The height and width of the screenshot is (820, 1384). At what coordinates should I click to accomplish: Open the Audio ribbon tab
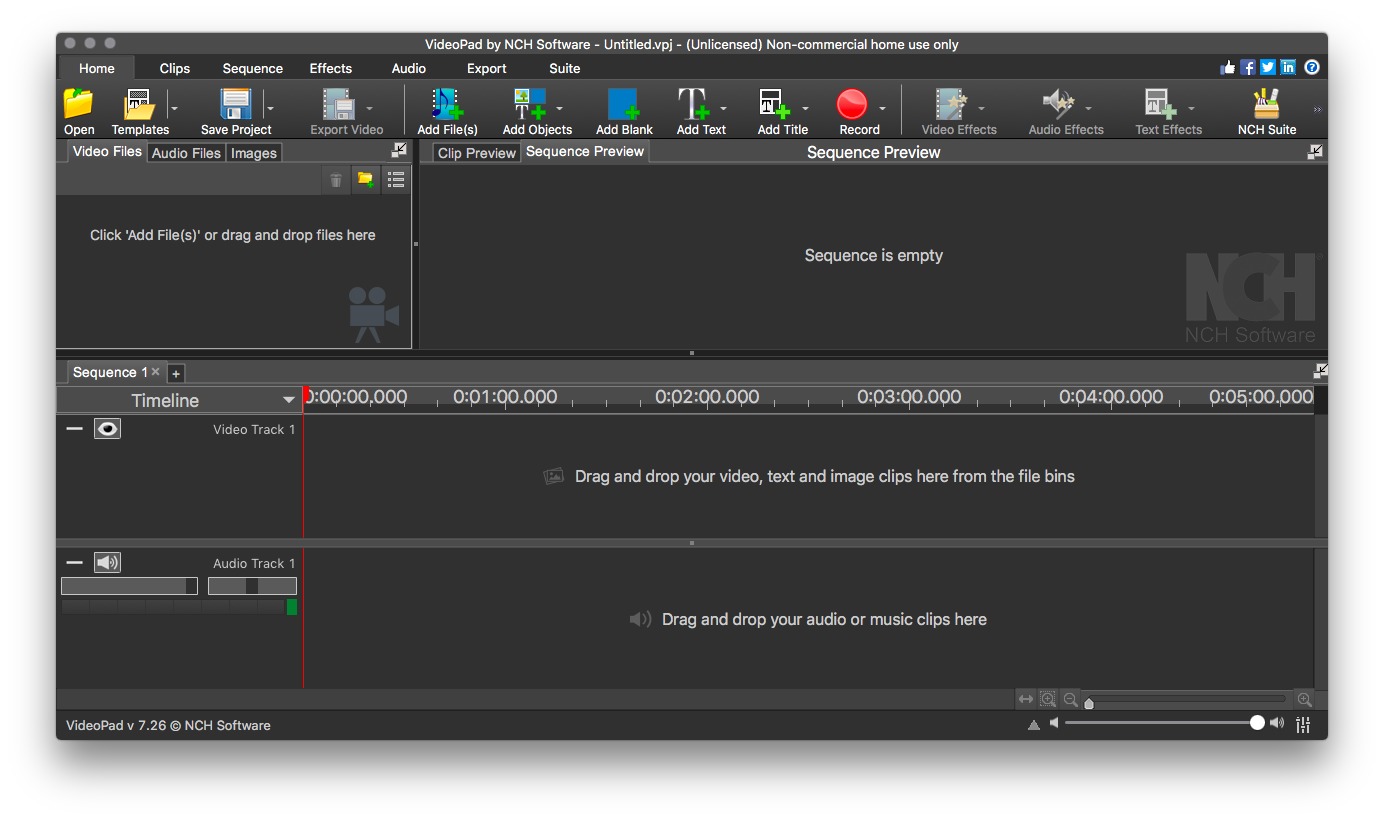tap(409, 68)
